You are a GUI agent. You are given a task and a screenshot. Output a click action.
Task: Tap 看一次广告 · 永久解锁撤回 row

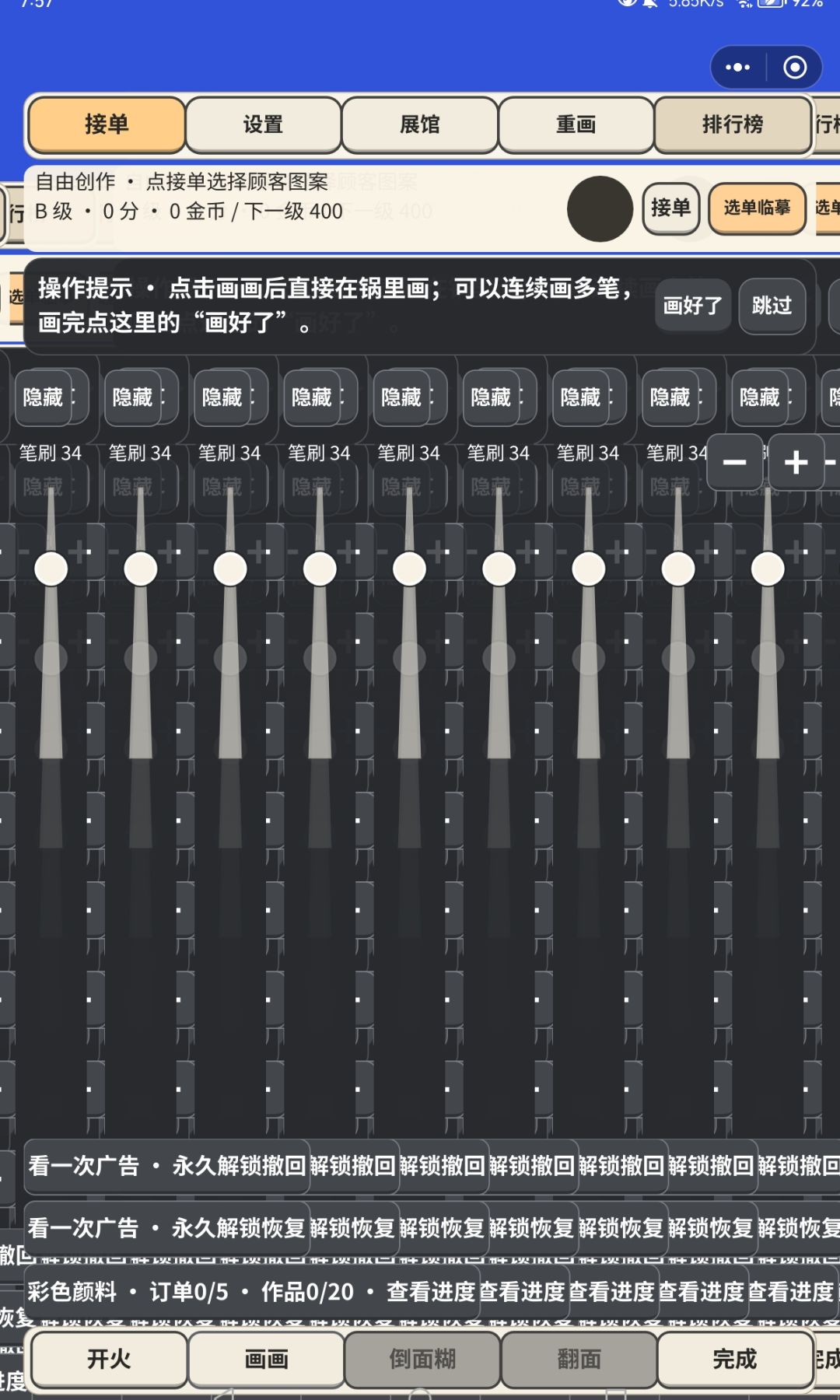(166, 1166)
